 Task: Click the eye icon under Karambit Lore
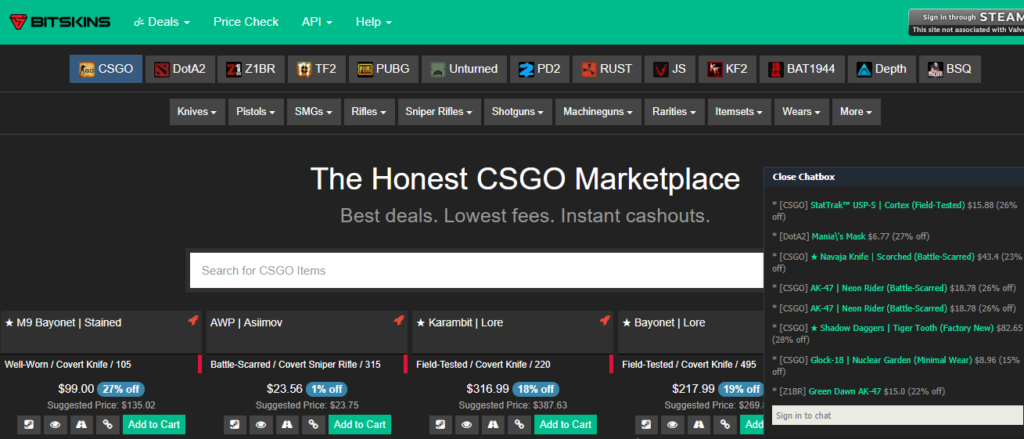point(466,425)
